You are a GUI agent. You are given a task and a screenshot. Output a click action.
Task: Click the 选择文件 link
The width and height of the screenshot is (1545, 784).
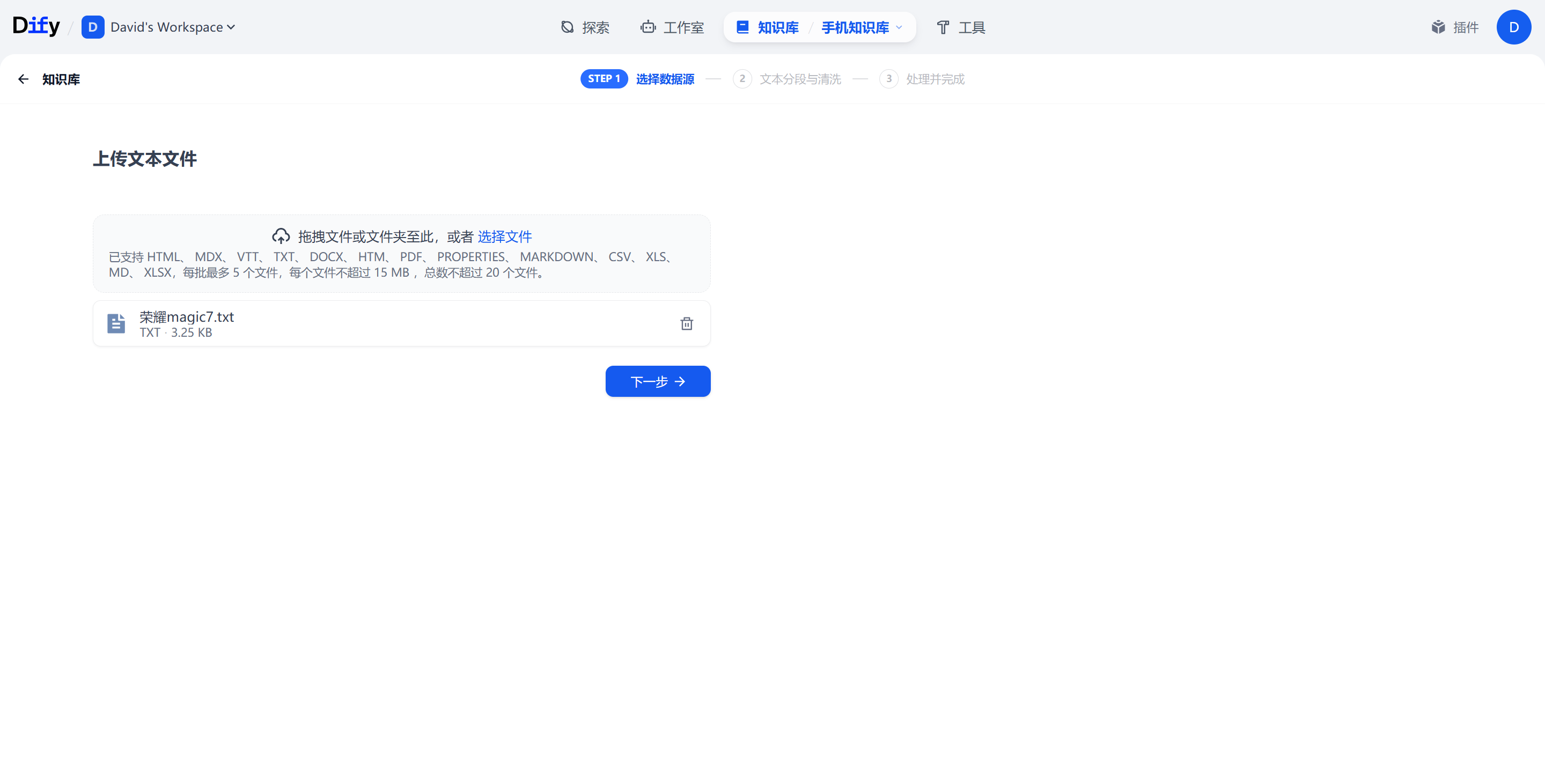[504, 236]
